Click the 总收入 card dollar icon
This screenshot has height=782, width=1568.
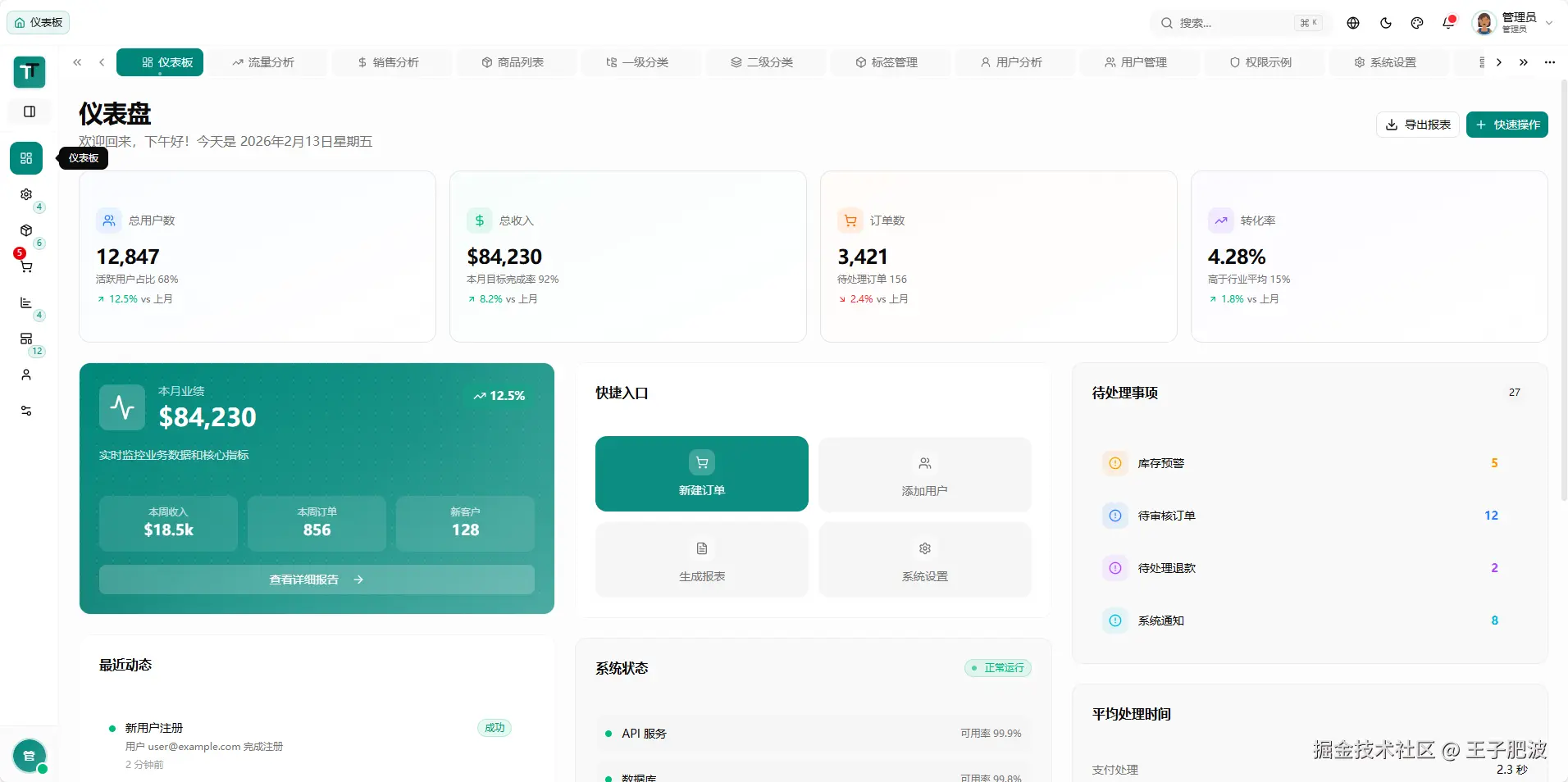click(480, 221)
